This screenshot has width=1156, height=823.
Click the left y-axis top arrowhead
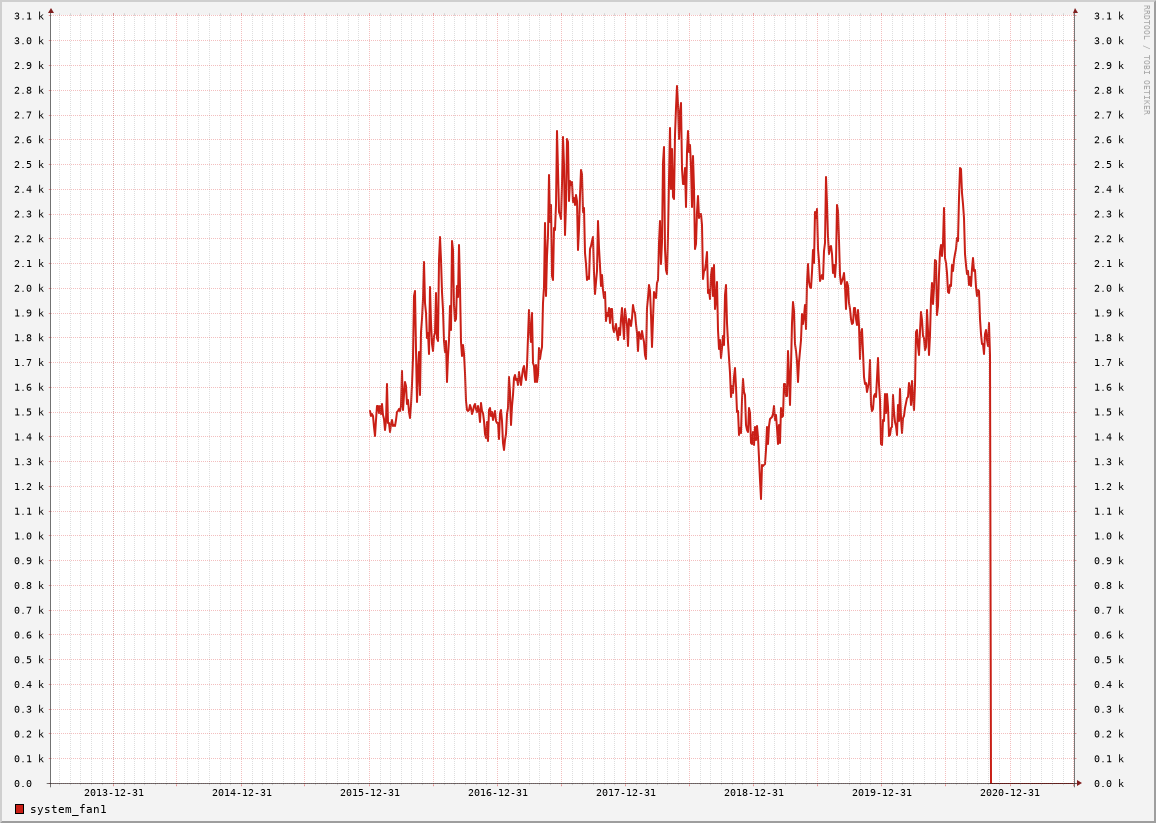pos(51,11)
